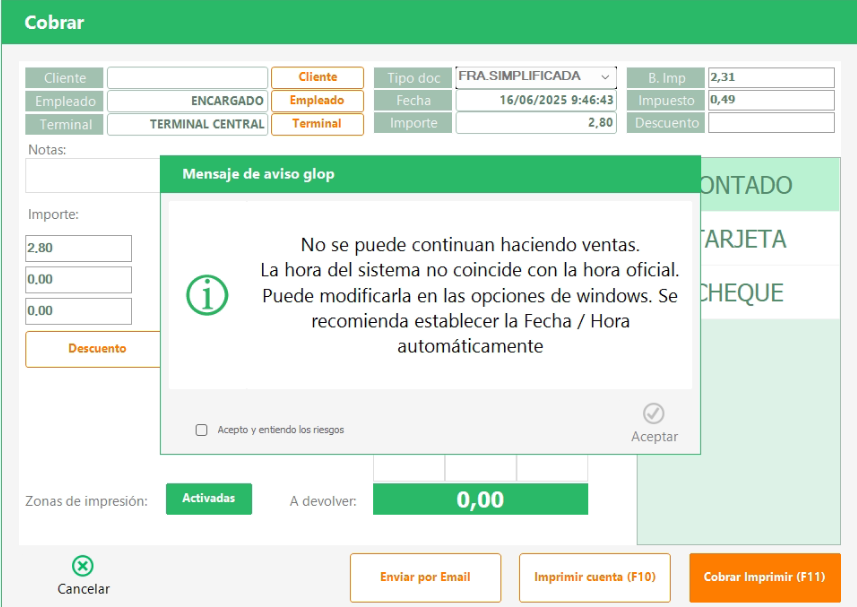The image size is (857, 607).
Task: Click the Aceptar checkmark icon
Action: click(x=654, y=414)
